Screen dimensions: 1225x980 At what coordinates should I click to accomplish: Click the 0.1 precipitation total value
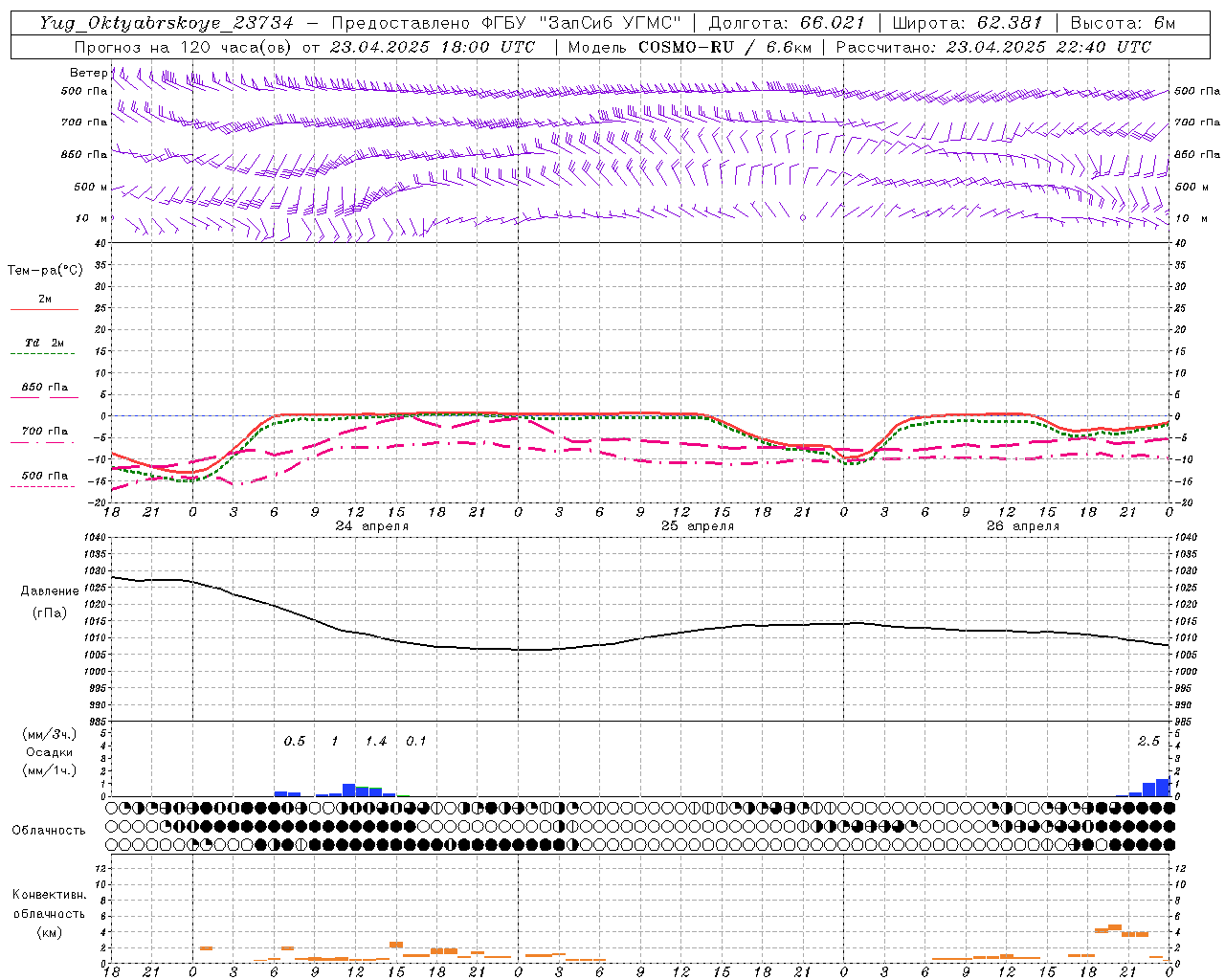tap(416, 742)
